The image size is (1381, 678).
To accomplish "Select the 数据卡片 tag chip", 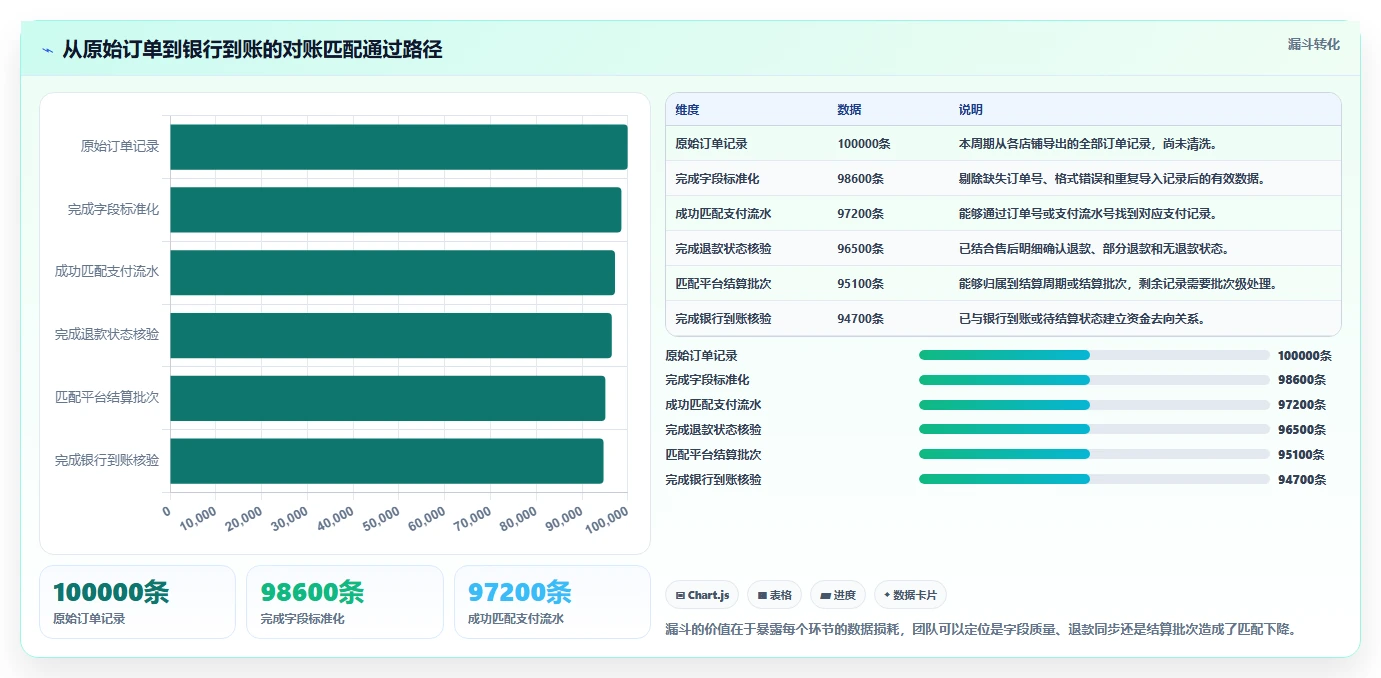I will tap(910, 595).
